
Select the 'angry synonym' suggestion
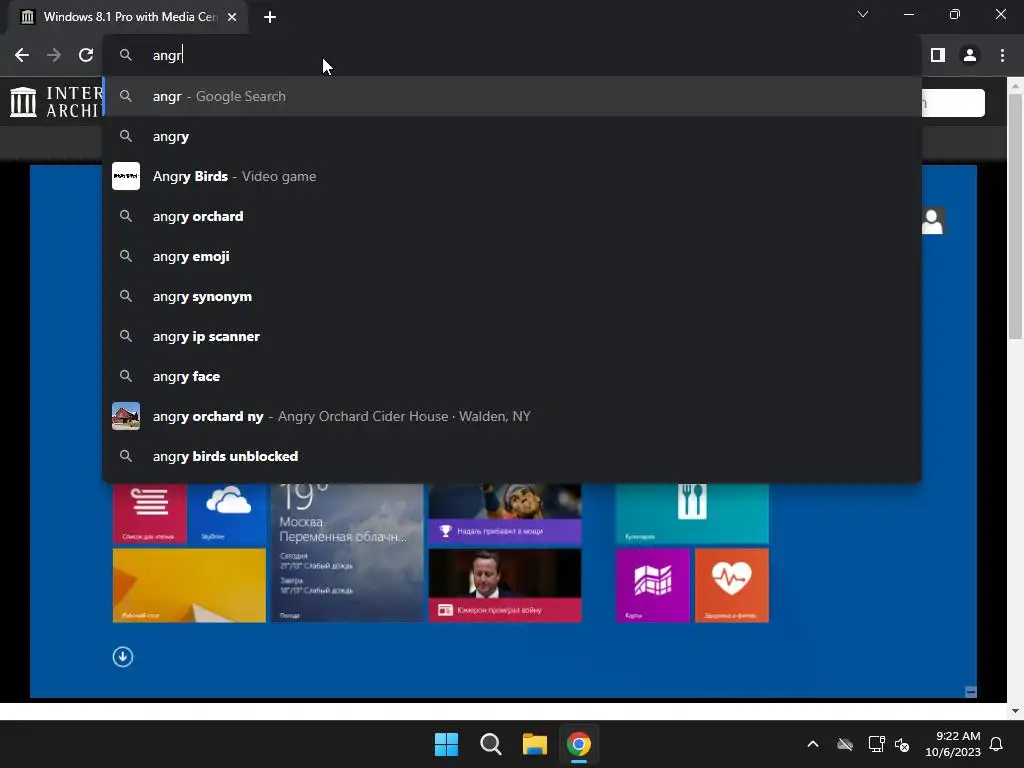512,296
